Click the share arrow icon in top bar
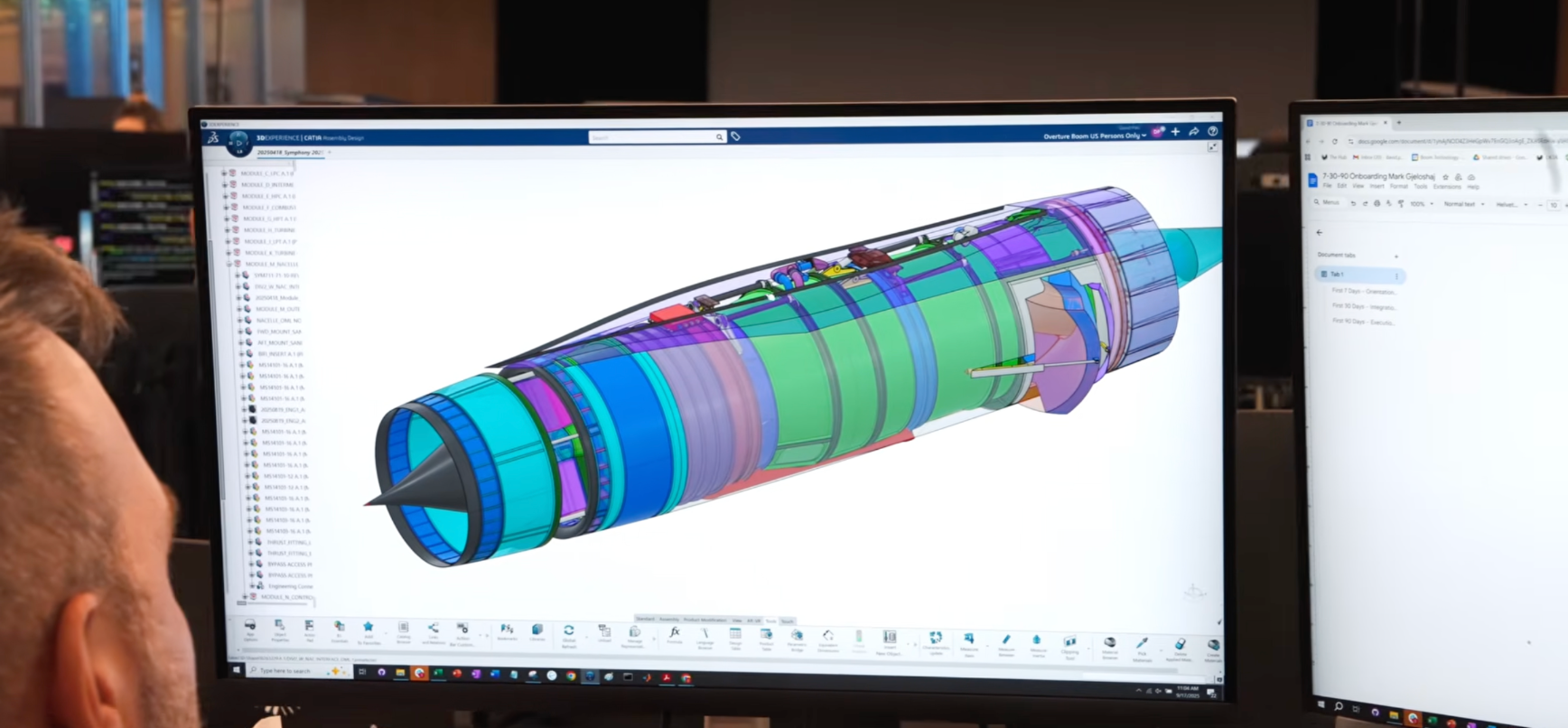Screen dimensions: 1568x728 (x=1193, y=132)
